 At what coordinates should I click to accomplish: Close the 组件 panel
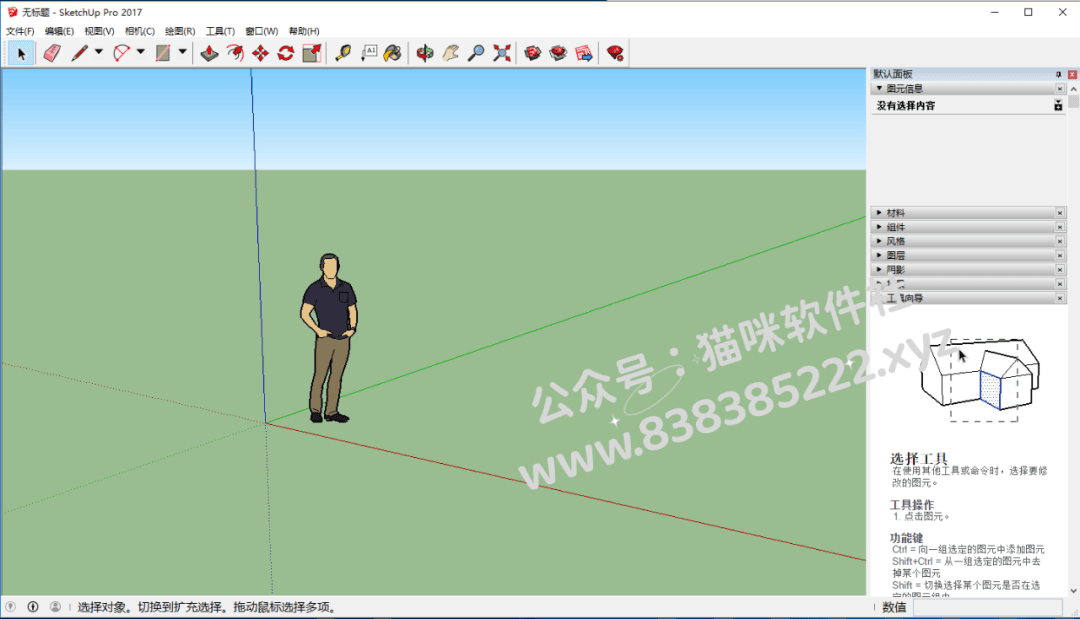[x=1060, y=227]
